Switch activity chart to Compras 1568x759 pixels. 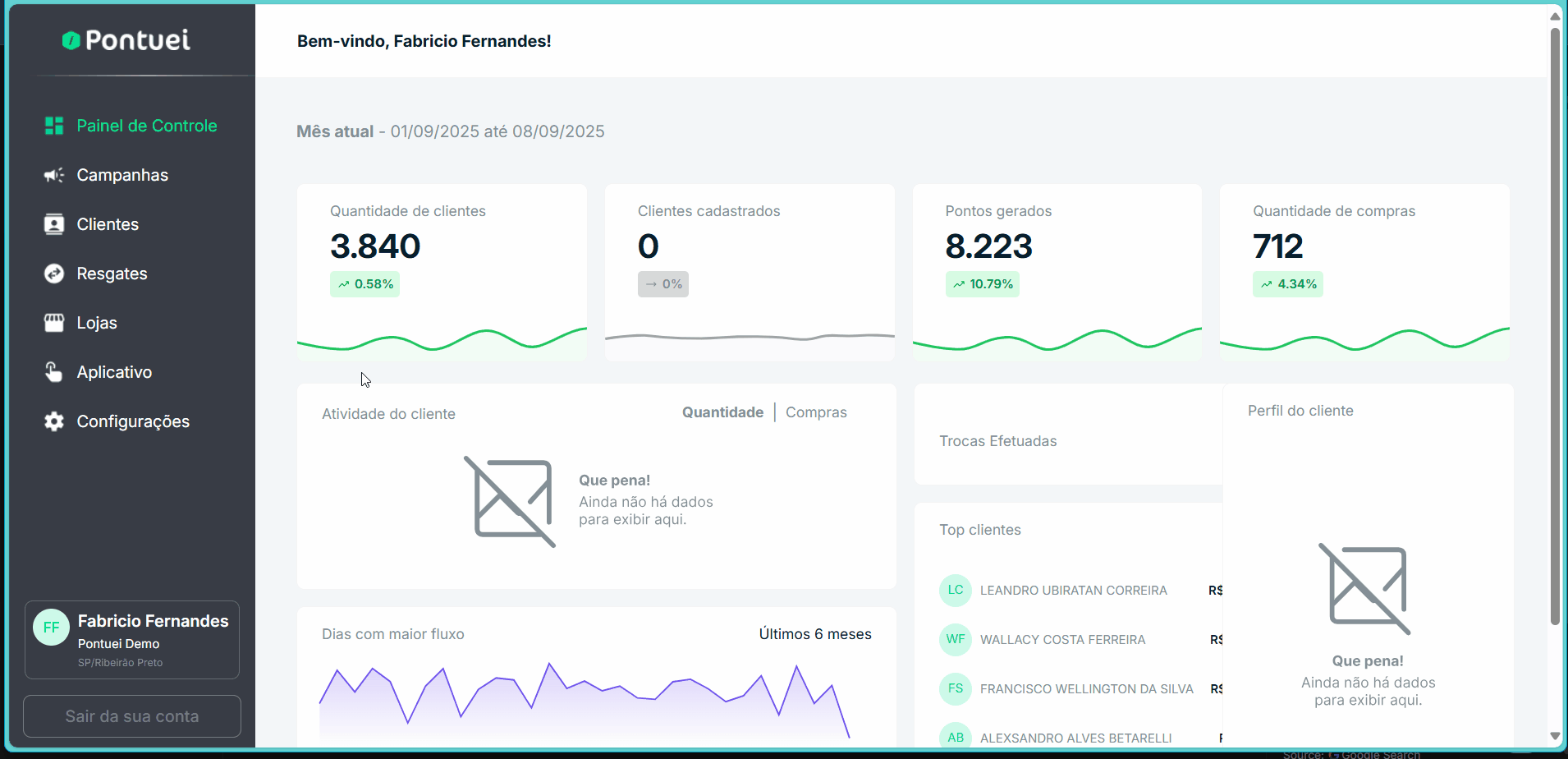pyautogui.click(x=815, y=412)
